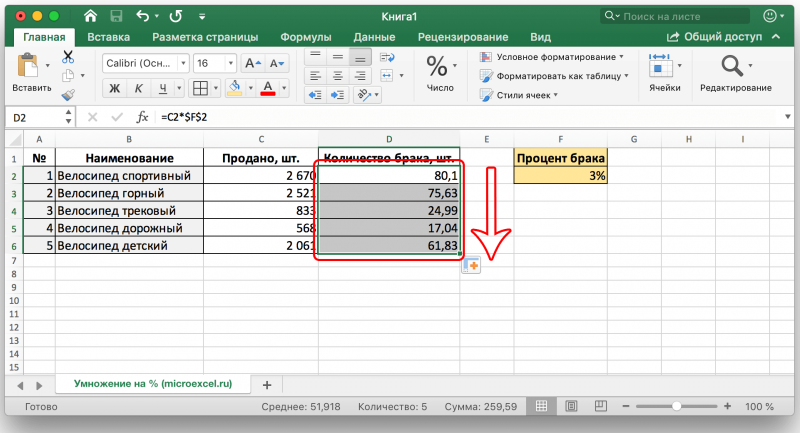Open the Редактирование menu
This screenshot has width=800, height=433.
point(736,72)
